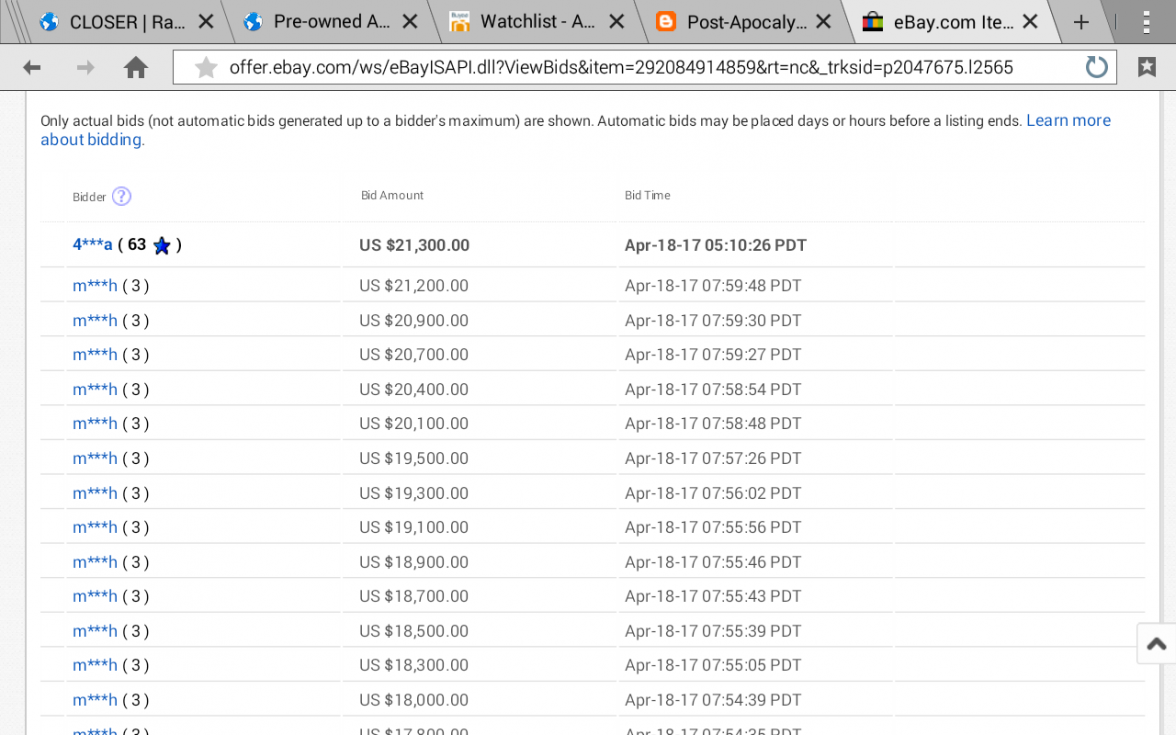1176x735 pixels.
Task: Open the Bidder help question mark icon
Action: pos(120,196)
